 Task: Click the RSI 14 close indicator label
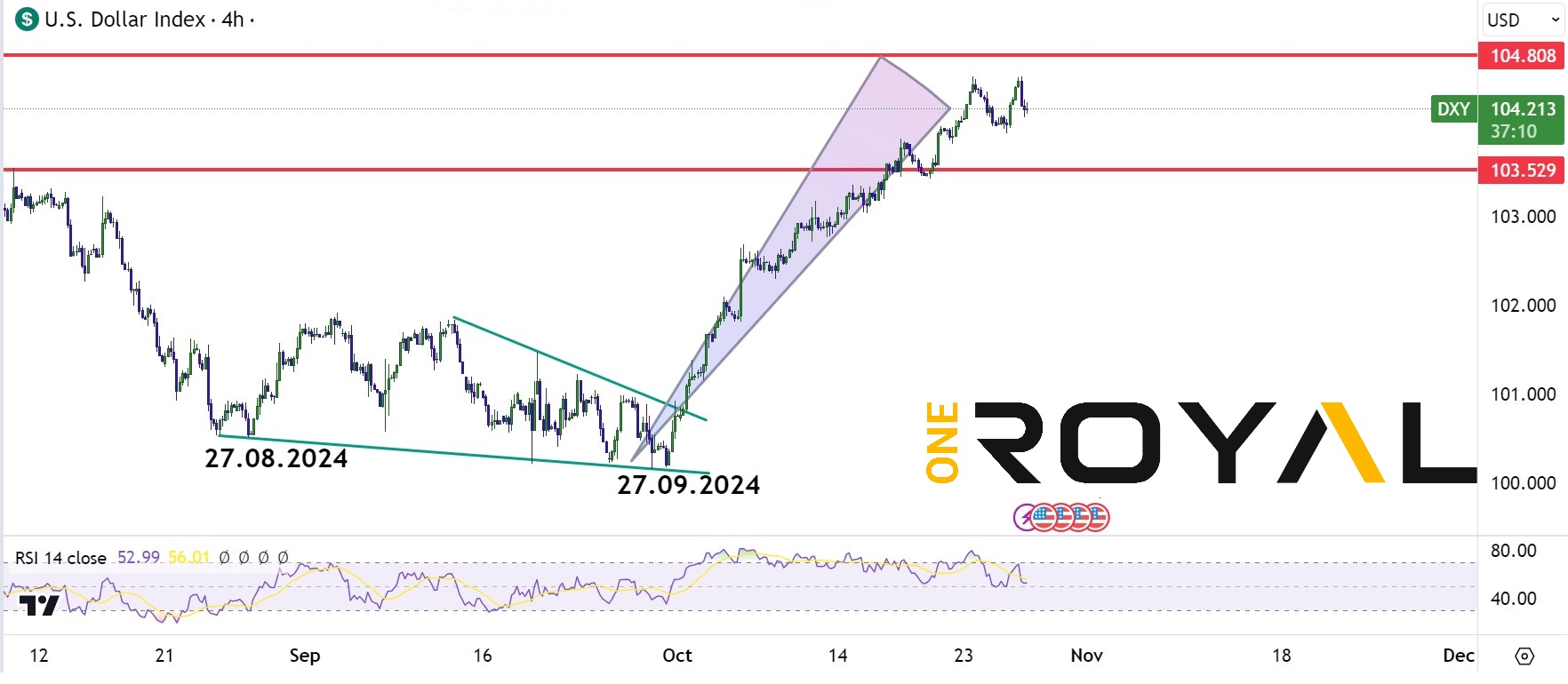(x=60, y=558)
